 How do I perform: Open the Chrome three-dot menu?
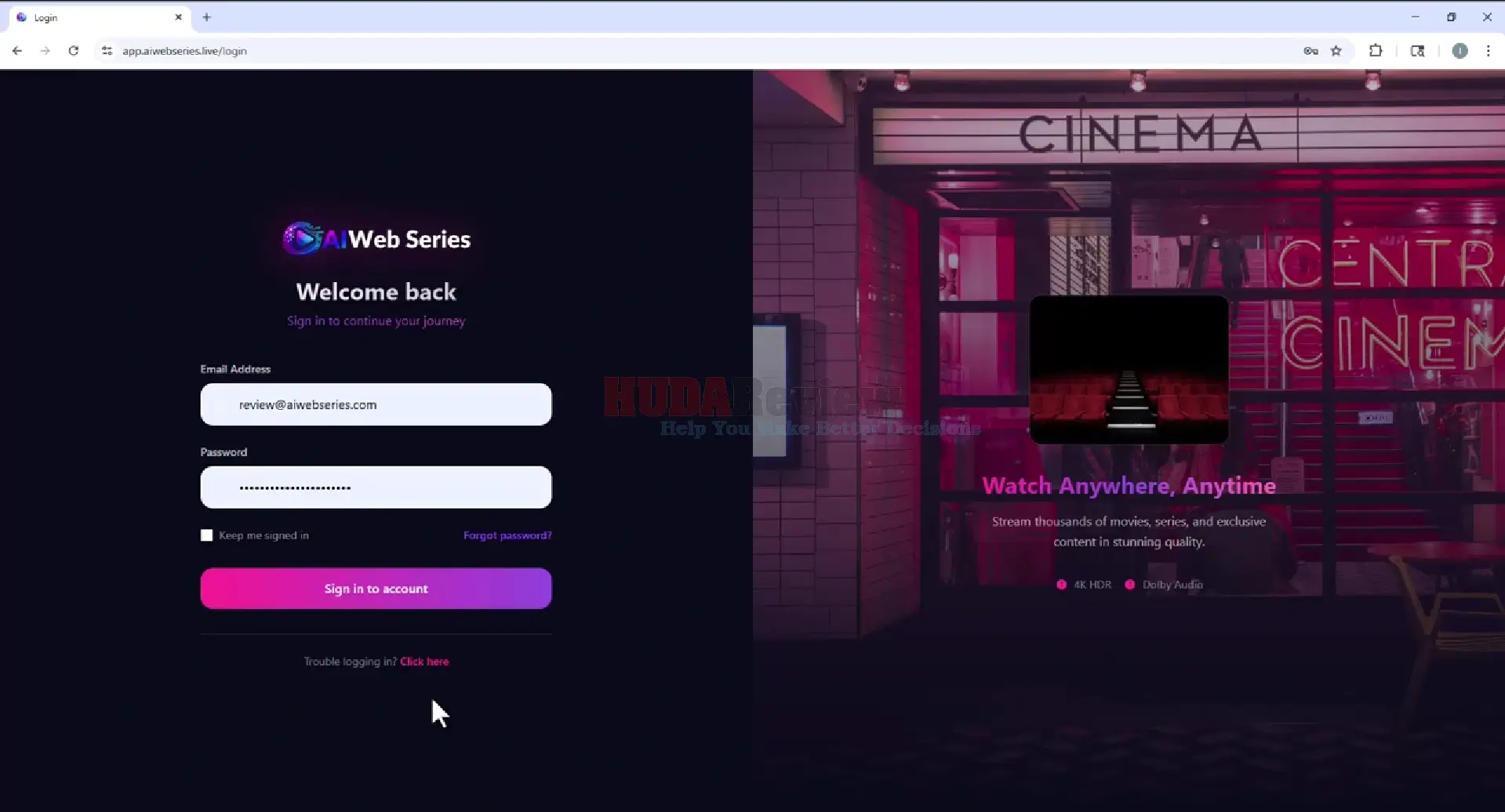(x=1488, y=51)
